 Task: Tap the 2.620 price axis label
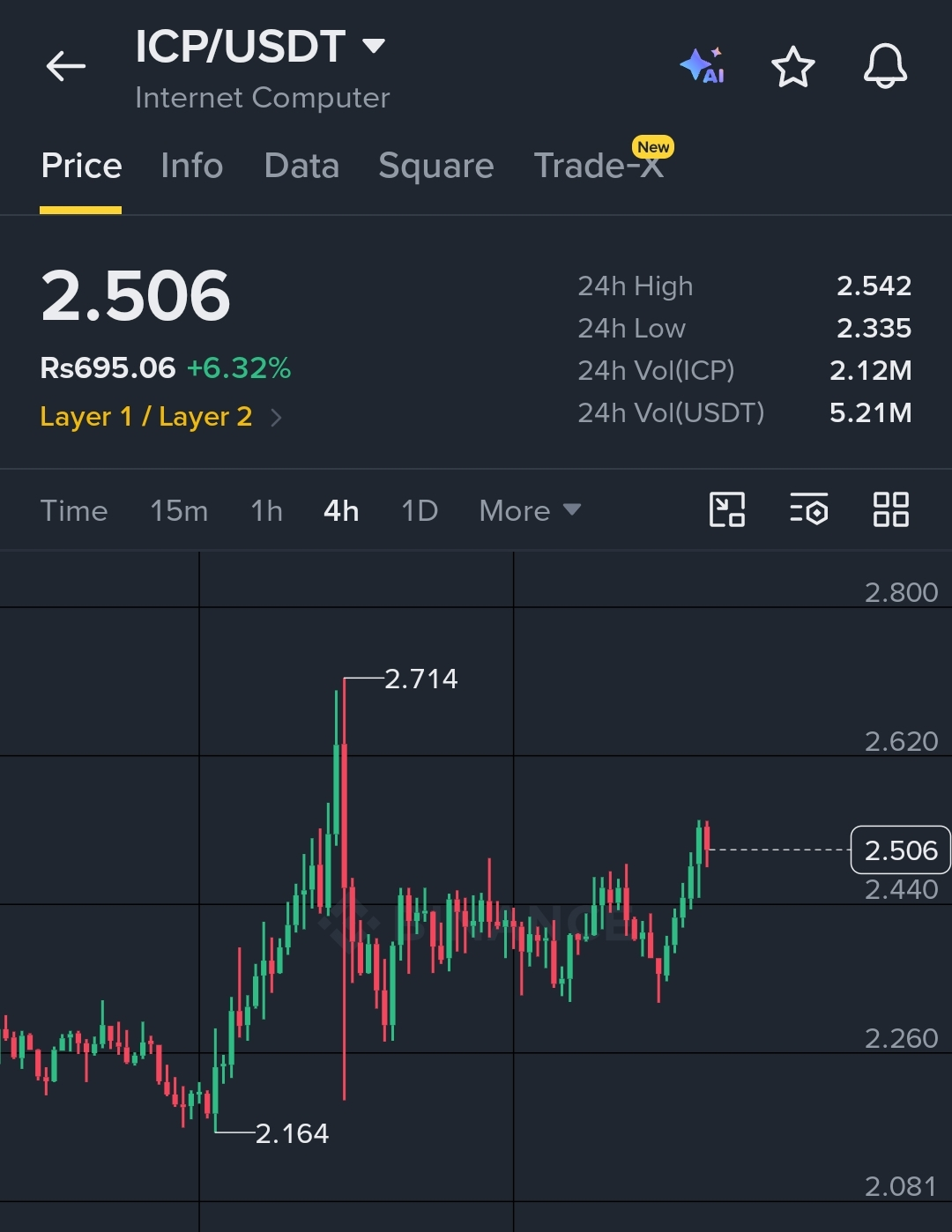tap(901, 741)
